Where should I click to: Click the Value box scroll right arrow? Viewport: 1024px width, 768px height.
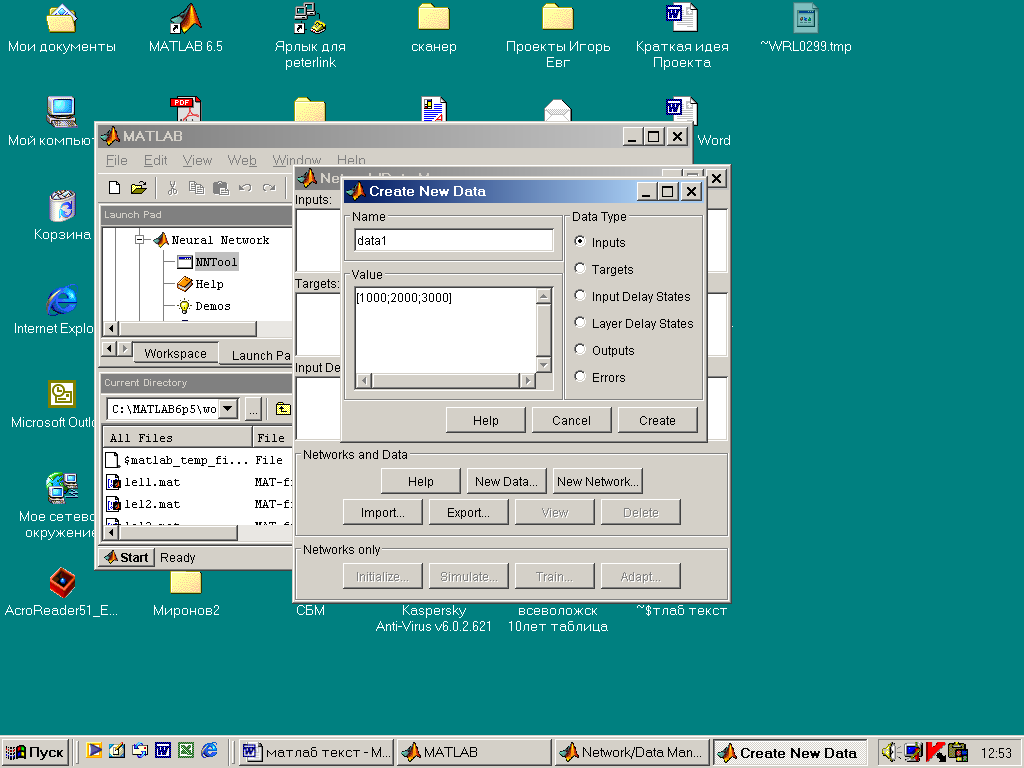(528, 380)
